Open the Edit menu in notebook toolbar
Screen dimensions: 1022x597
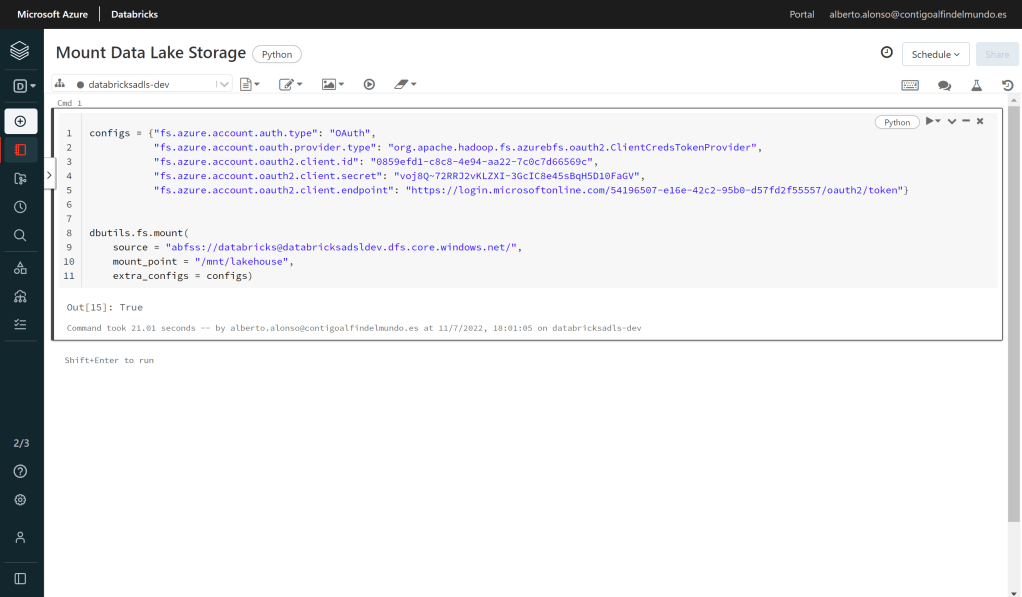coord(291,85)
